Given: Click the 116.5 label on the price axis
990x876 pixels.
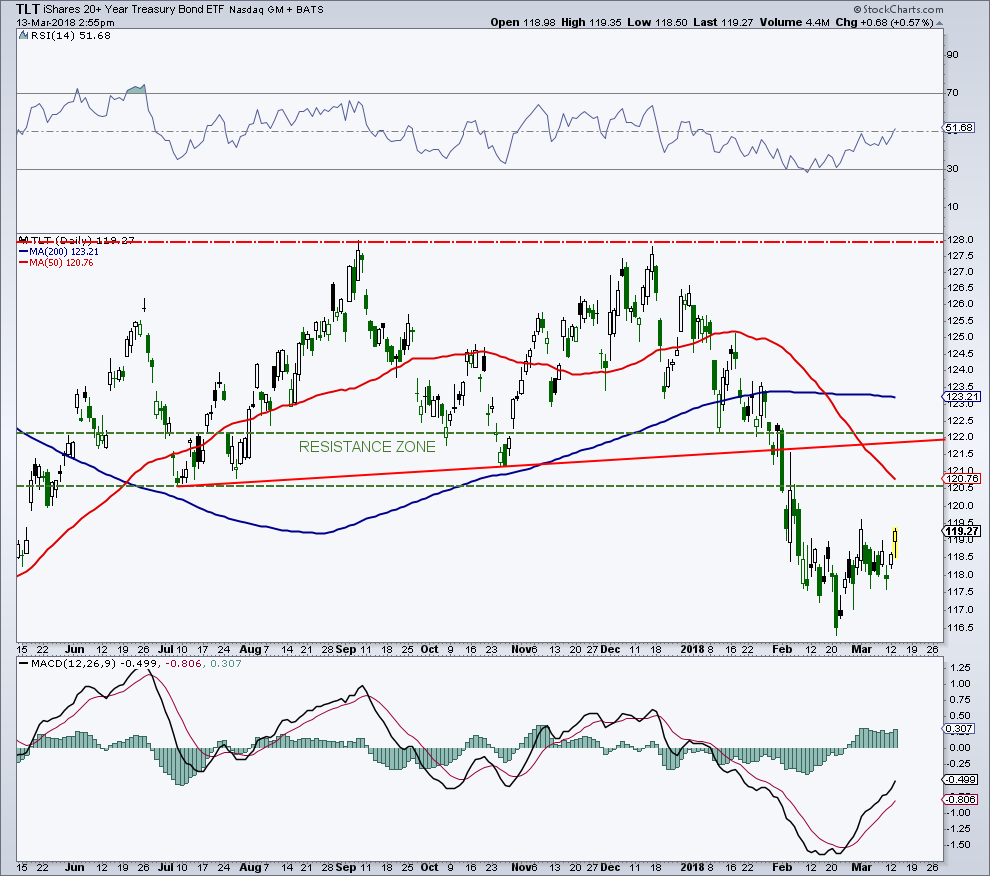Looking at the screenshot, I should pyautogui.click(x=960, y=628).
